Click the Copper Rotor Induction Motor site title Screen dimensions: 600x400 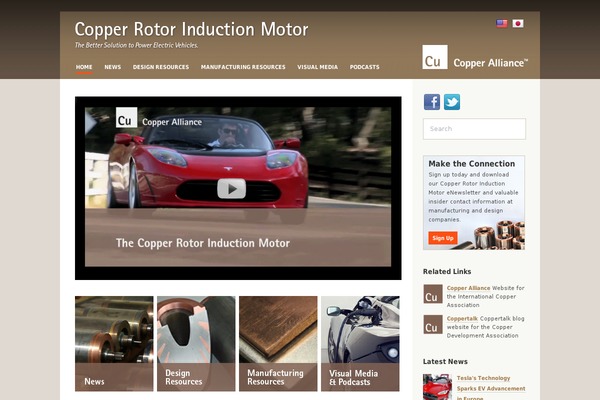(x=191, y=29)
